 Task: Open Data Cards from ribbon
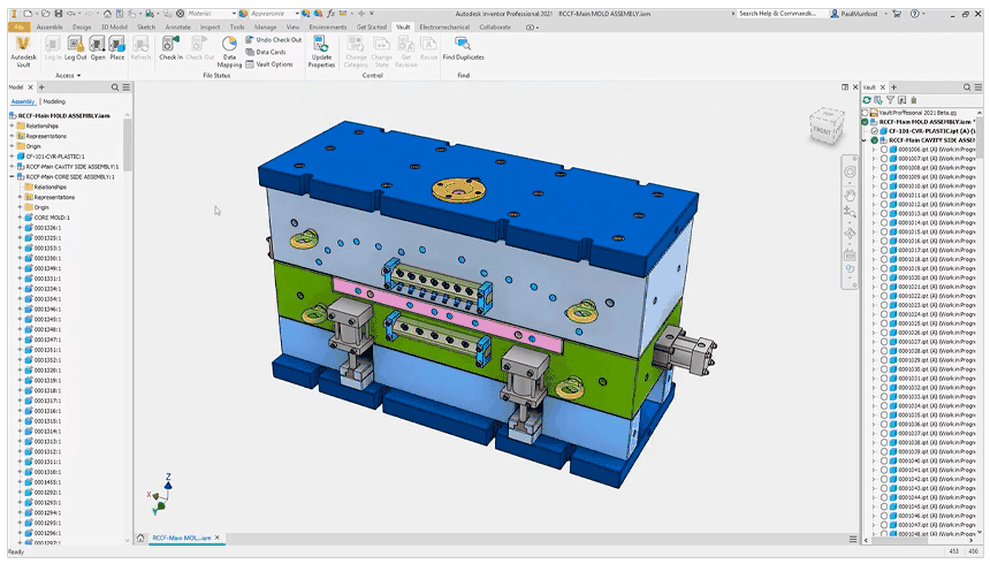[x=265, y=52]
